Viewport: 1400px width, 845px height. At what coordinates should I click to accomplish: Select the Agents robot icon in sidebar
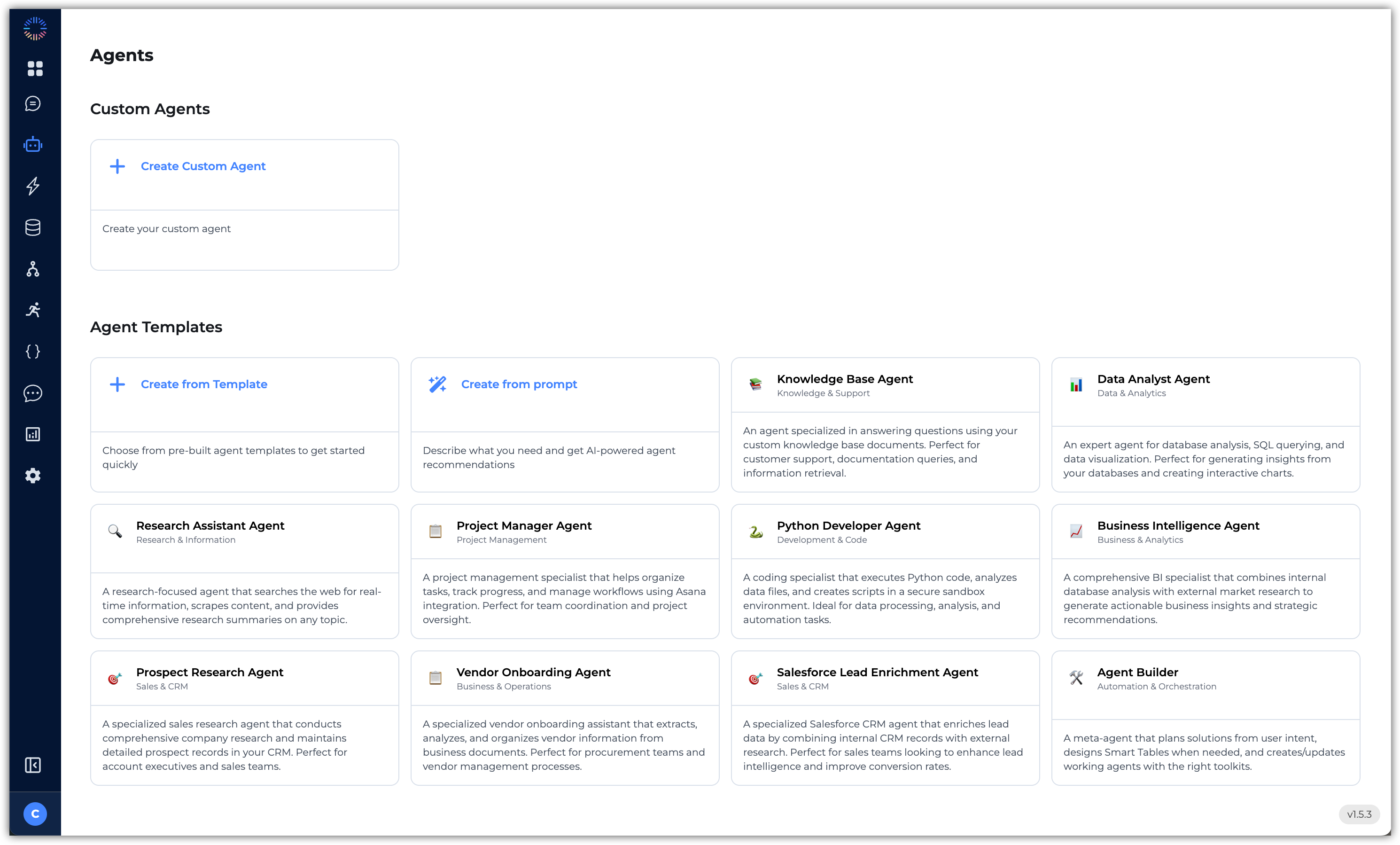(x=33, y=144)
